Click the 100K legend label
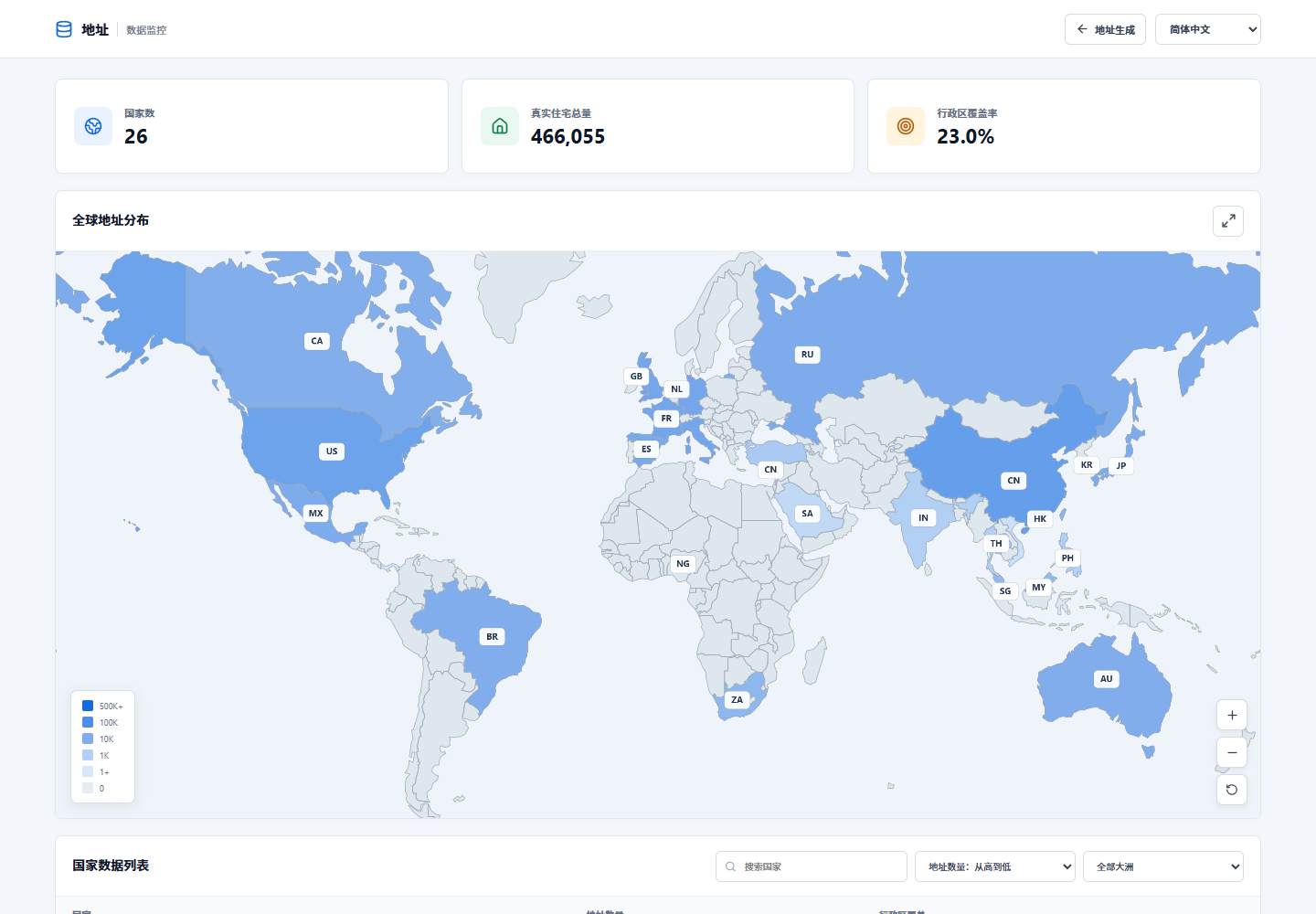1316x914 pixels. click(109, 722)
